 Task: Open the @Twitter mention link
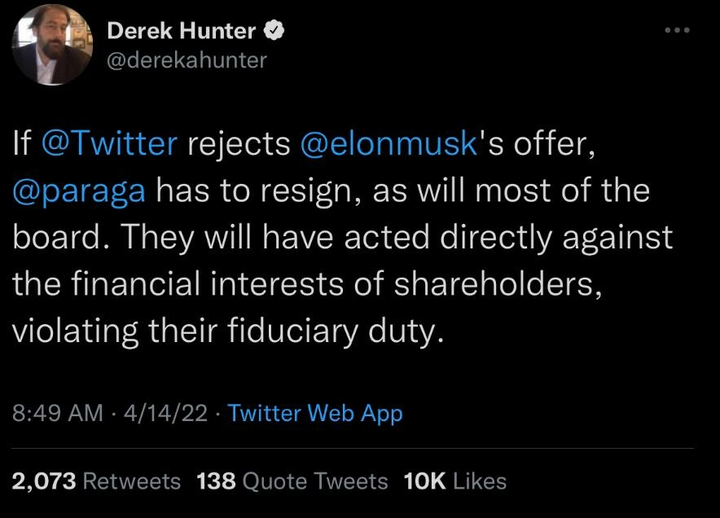point(110,144)
